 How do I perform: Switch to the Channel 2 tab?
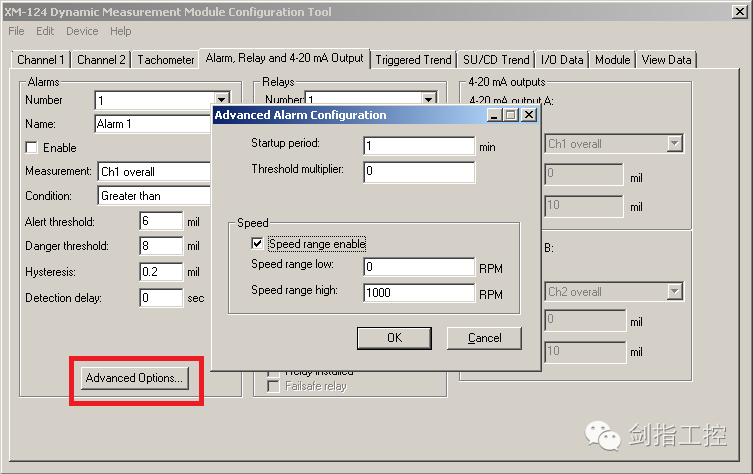tap(101, 60)
